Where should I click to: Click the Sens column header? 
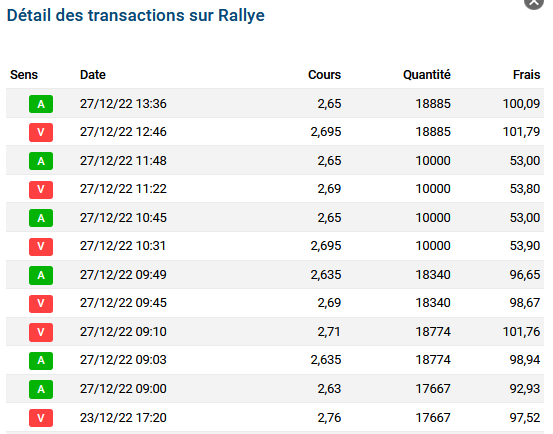click(x=24, y=75)
